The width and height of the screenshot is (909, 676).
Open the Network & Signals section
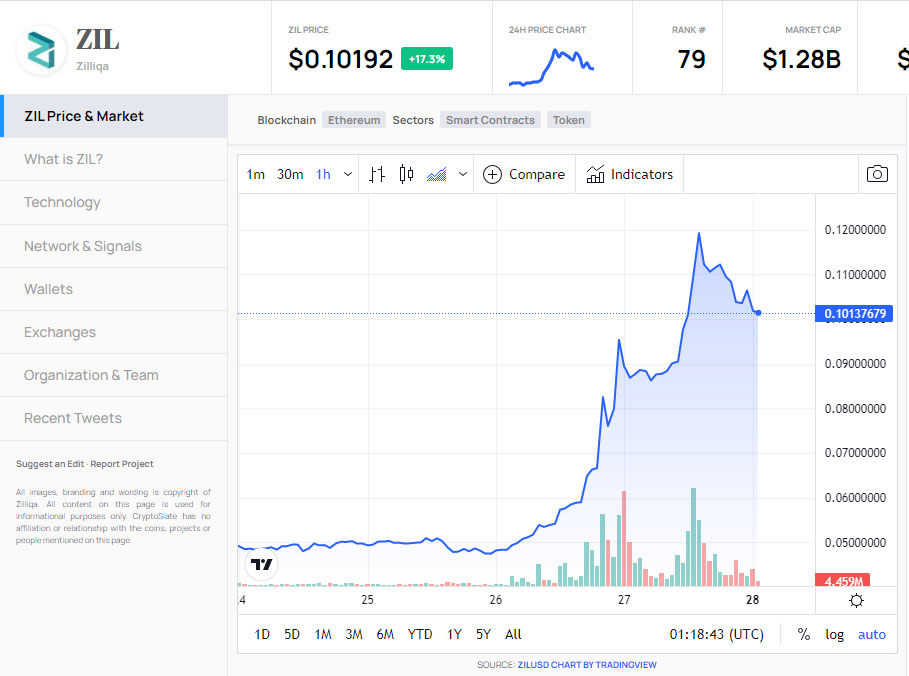tap(114, 246)
